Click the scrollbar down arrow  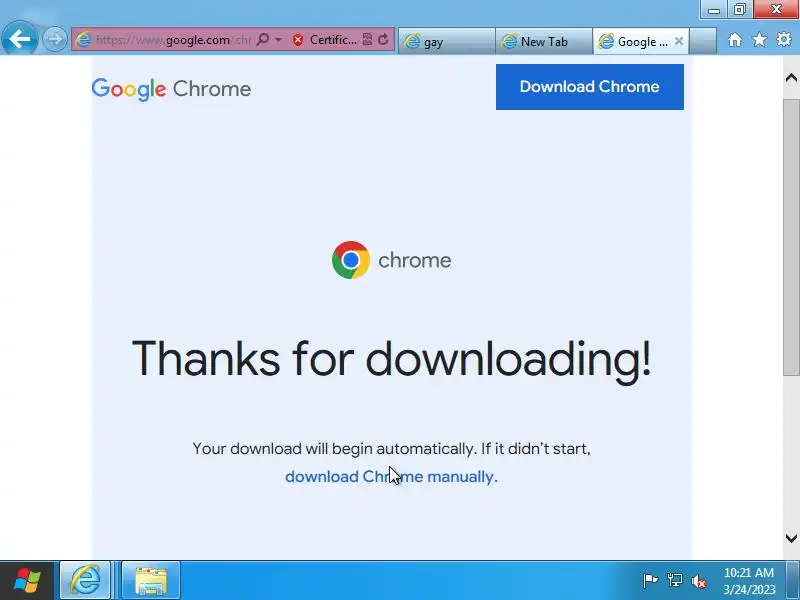(x=791, y=538)
